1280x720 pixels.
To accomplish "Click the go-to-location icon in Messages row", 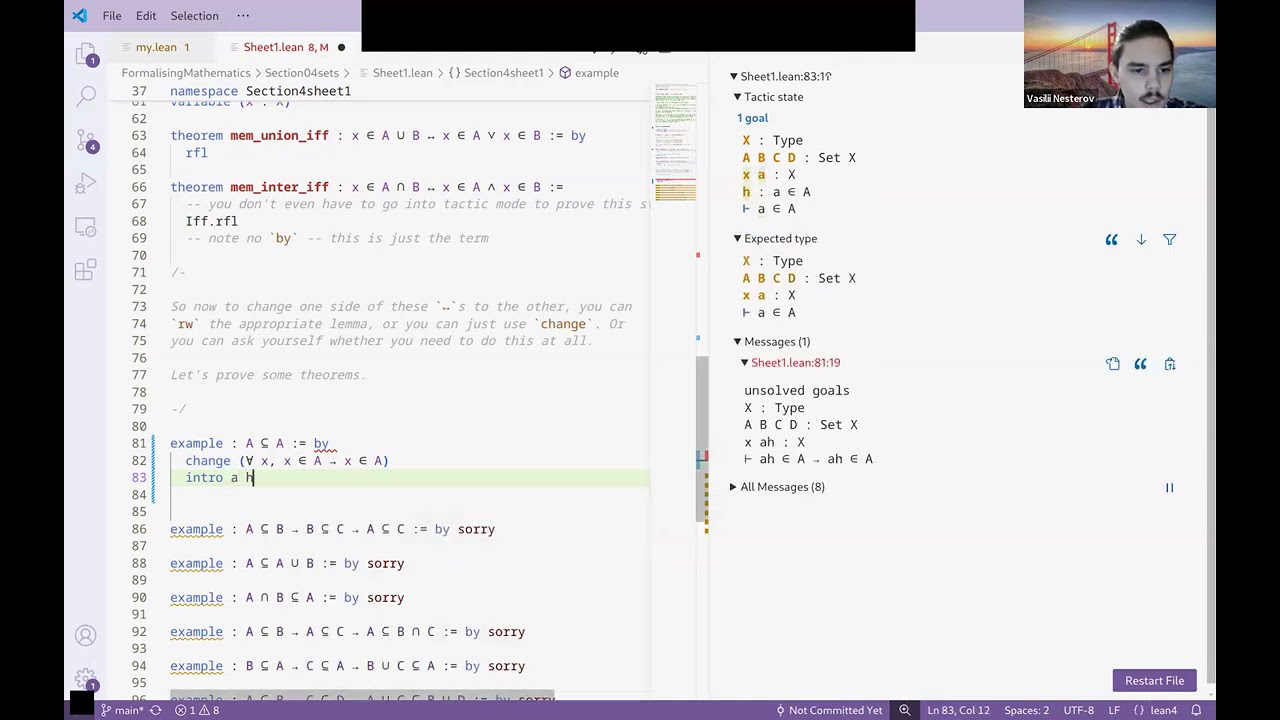I will click(1113, 364).
